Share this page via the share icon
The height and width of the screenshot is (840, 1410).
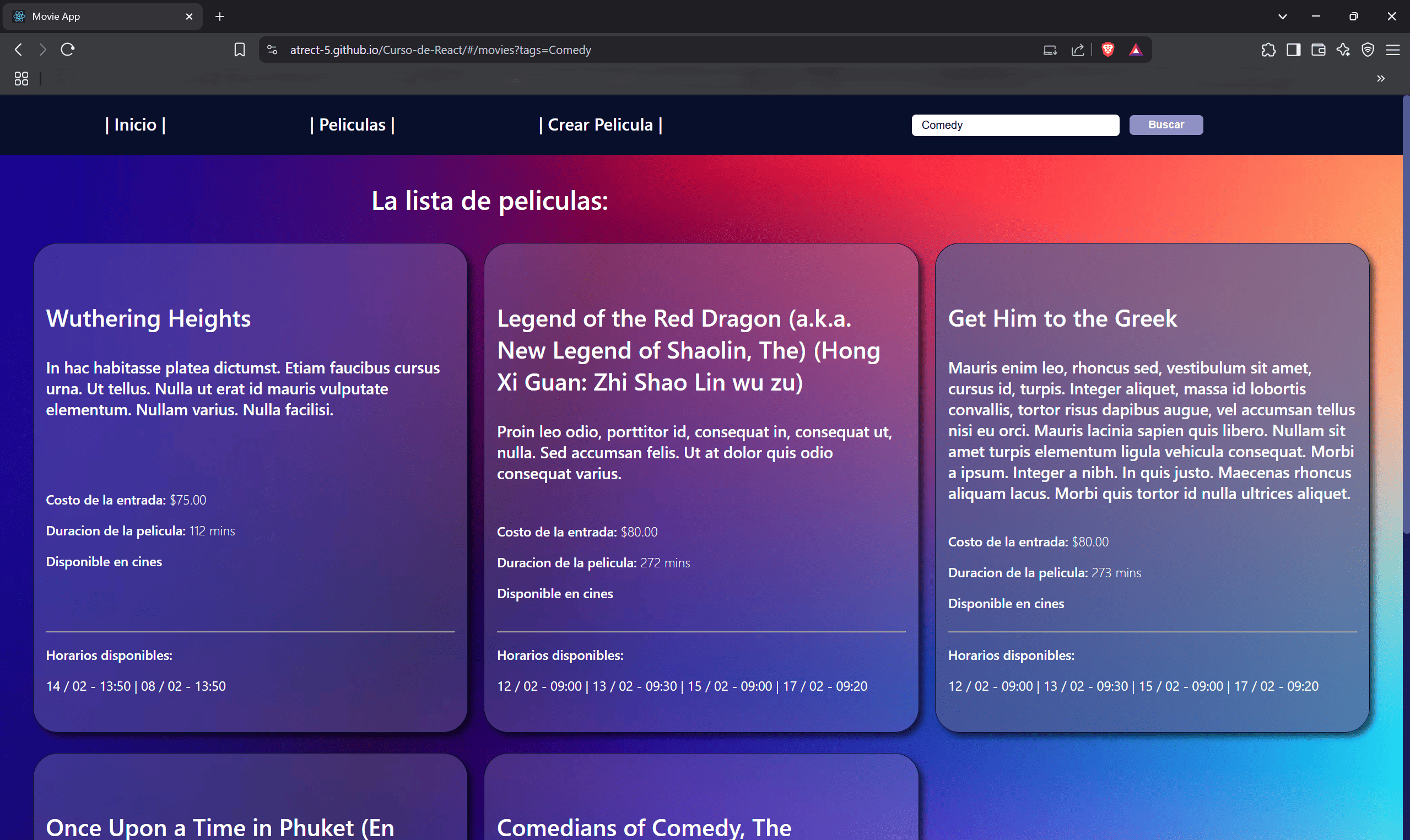(1078, 50)
